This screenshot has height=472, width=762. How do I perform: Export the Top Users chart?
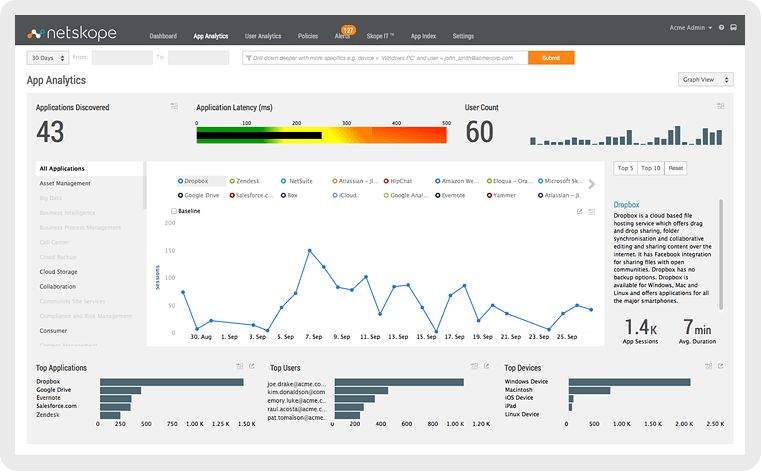point(486,366)
